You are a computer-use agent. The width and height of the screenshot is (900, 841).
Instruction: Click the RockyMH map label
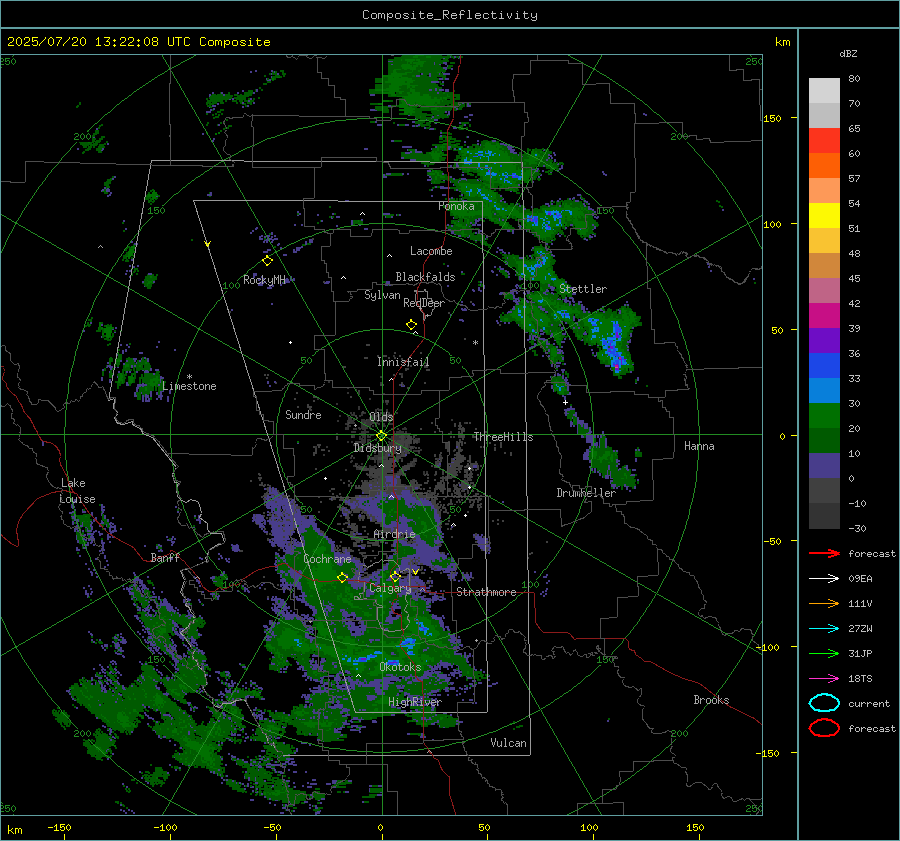pyautogui.click(x=264, y=280)
